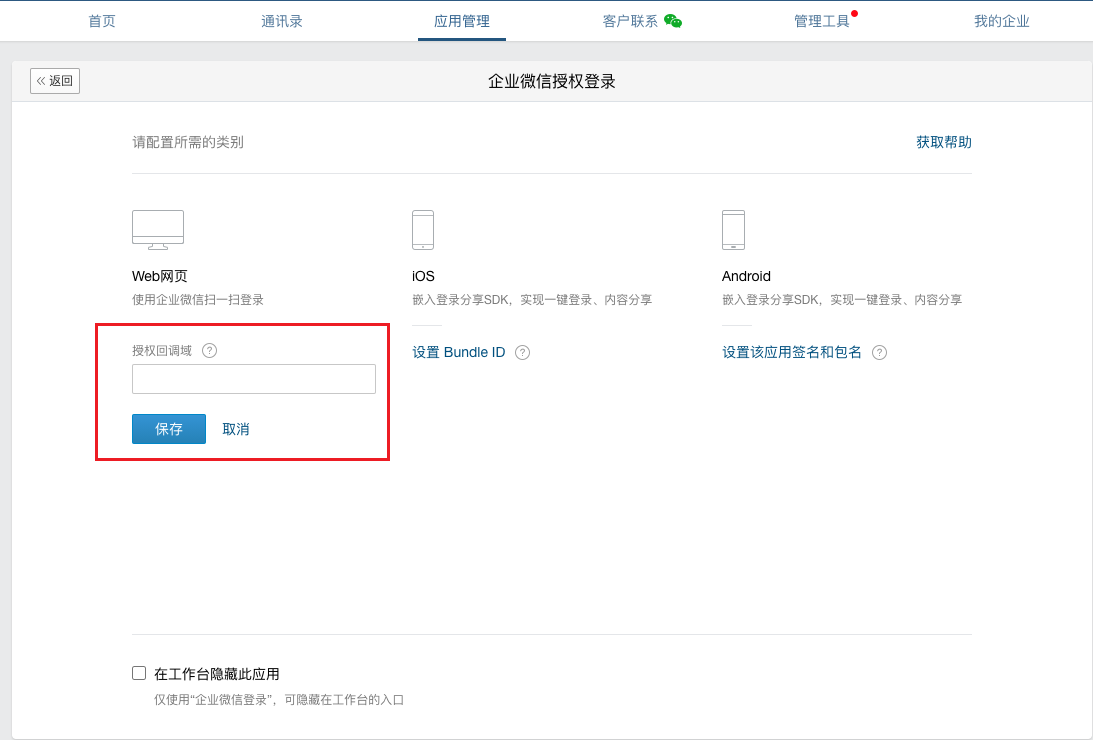Image resolution: width=1093 pixels, height=740 pixels.
Task: Open the 我的企业 tab
Action: coord(1002,21)
